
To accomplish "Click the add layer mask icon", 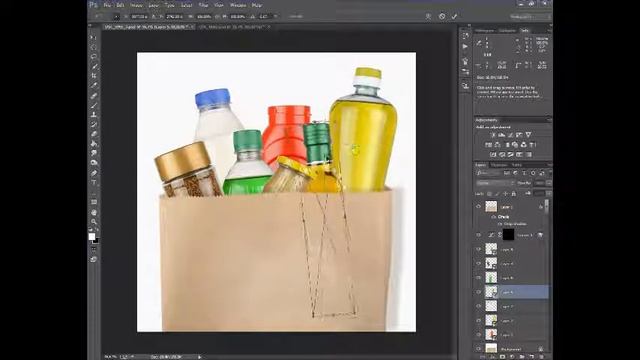I will pos(502,357).
